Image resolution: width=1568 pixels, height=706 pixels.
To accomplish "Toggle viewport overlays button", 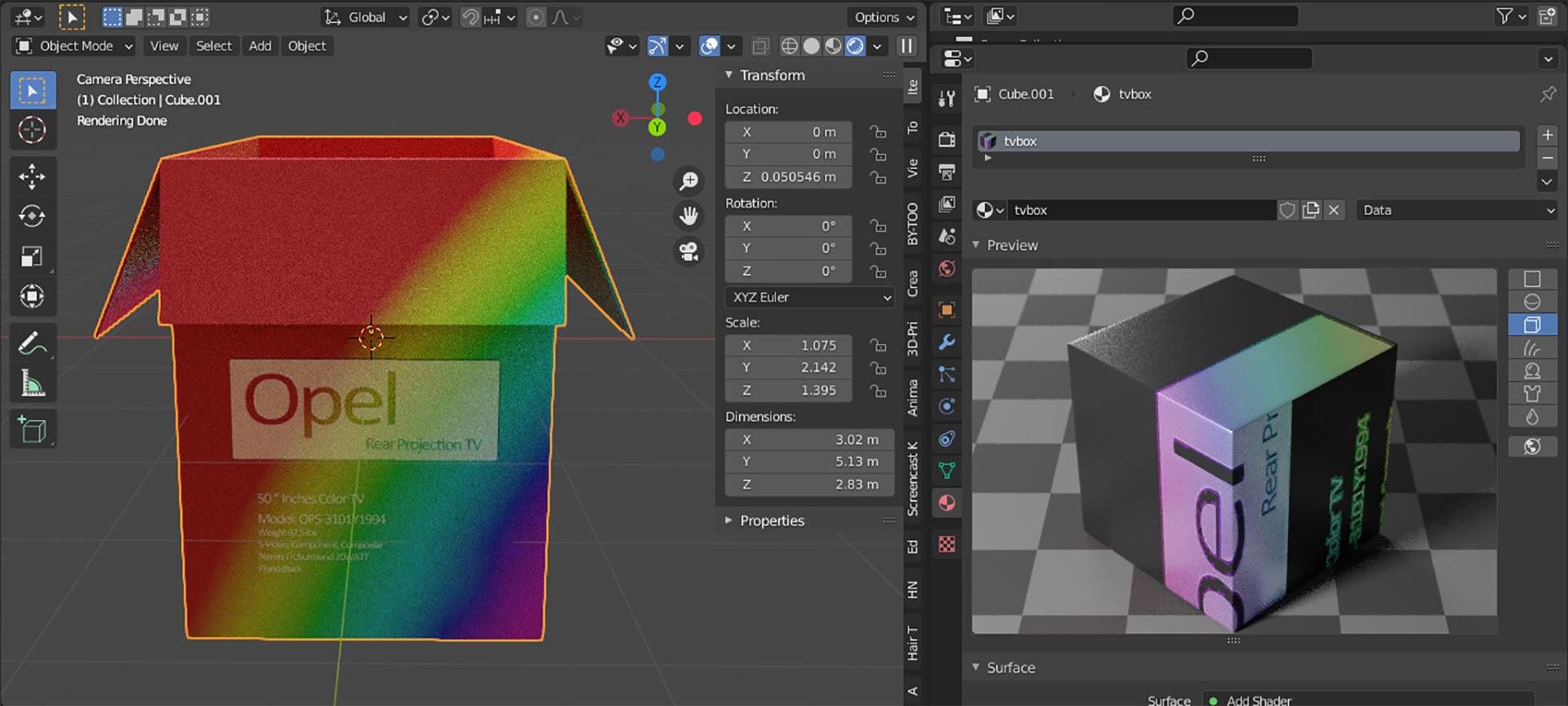I will coord(710,47).
